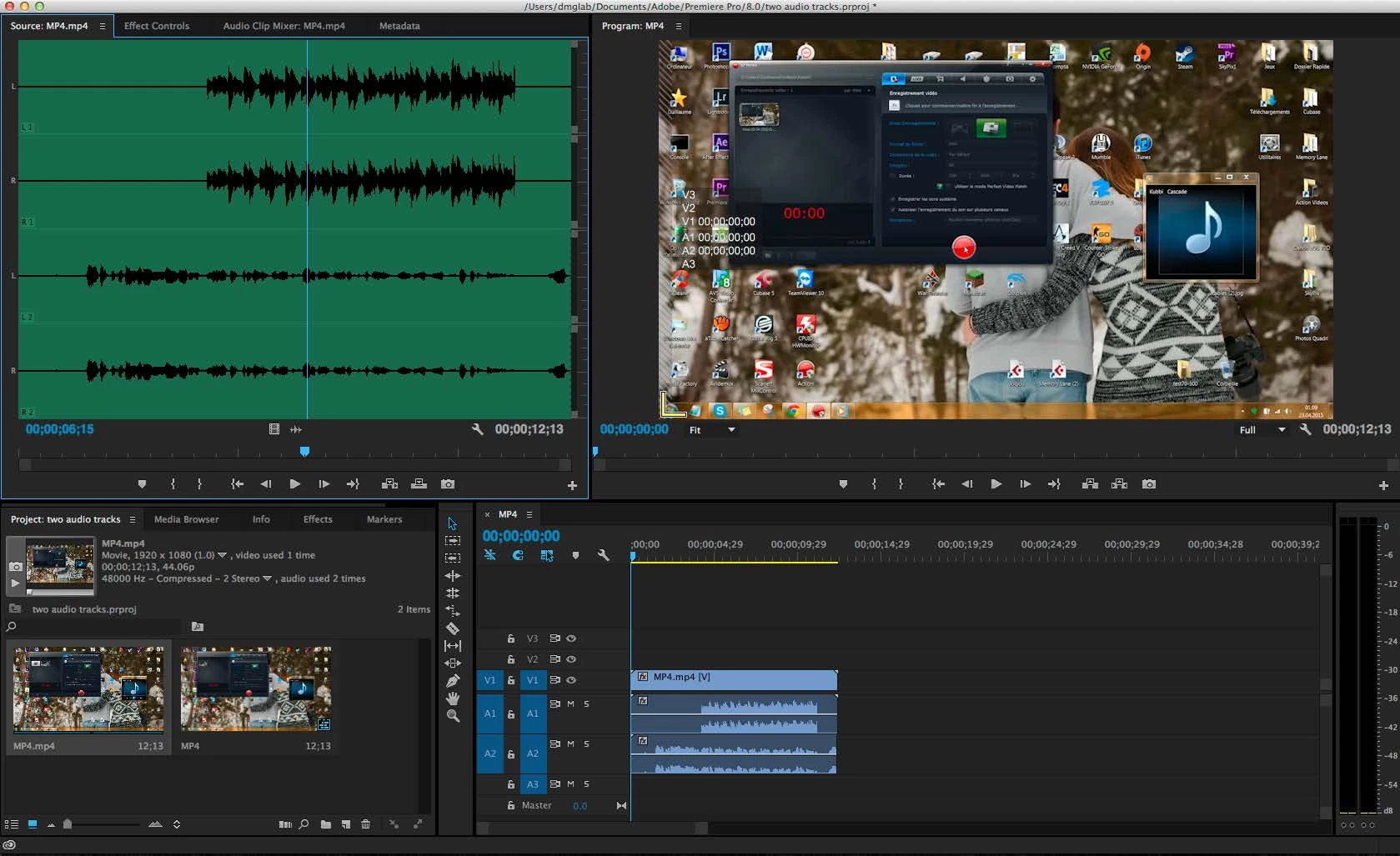Solo audio track A2
1400x856 pixels.
pyautogui.click(x=586, y=743)
